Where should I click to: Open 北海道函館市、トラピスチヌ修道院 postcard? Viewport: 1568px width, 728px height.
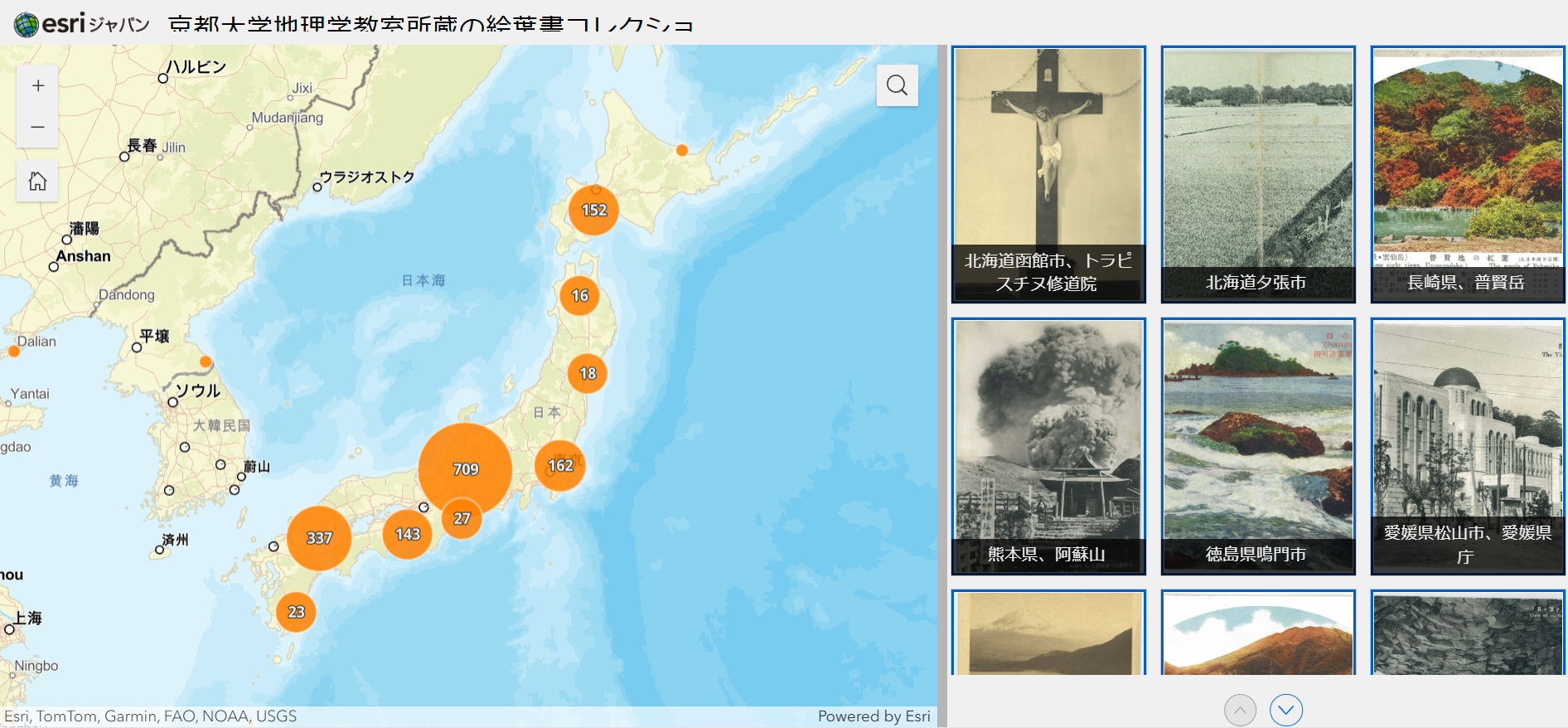pos(1048,174)
